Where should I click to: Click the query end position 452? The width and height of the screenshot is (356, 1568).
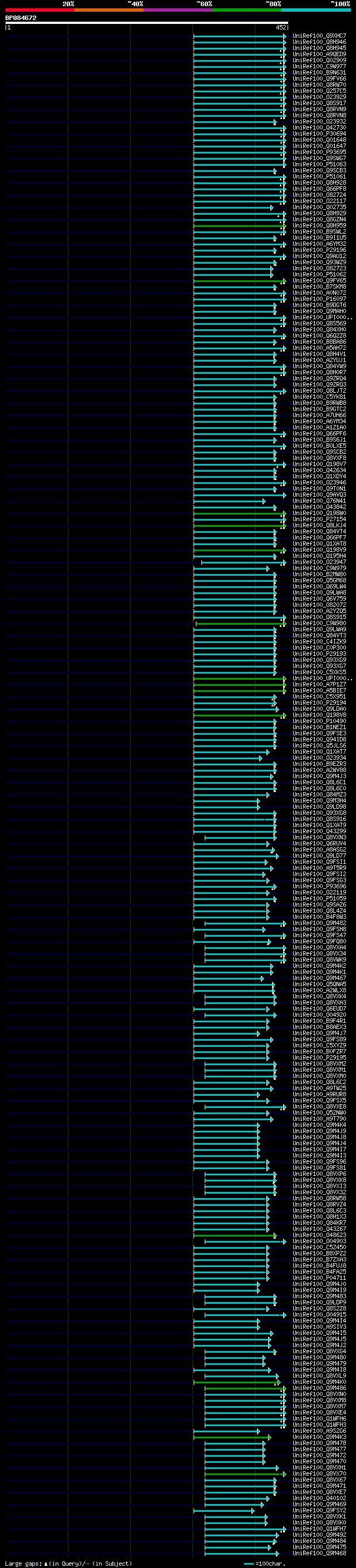[x=280, y=27]
